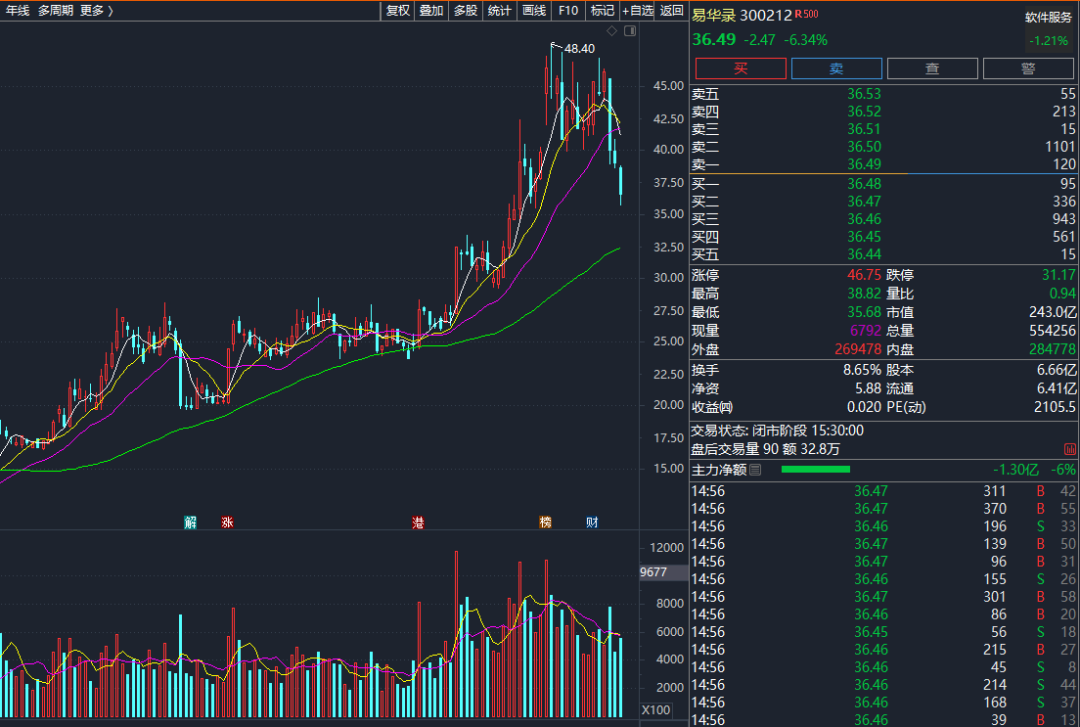This screenshot has width=1080, height=727.
Task: Select the 买三 36.46 order row
Action: 883,219
